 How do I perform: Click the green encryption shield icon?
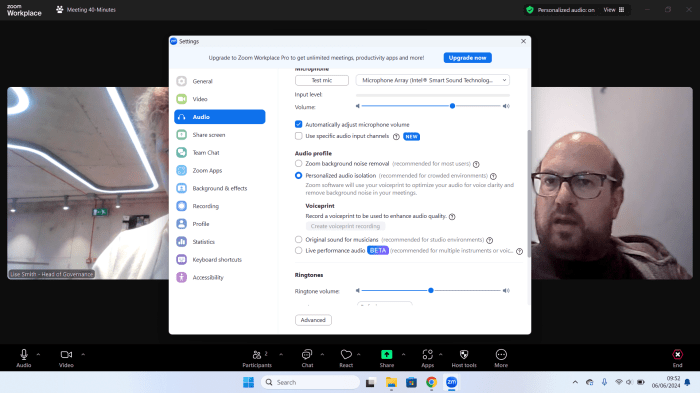tap(529, 10)
